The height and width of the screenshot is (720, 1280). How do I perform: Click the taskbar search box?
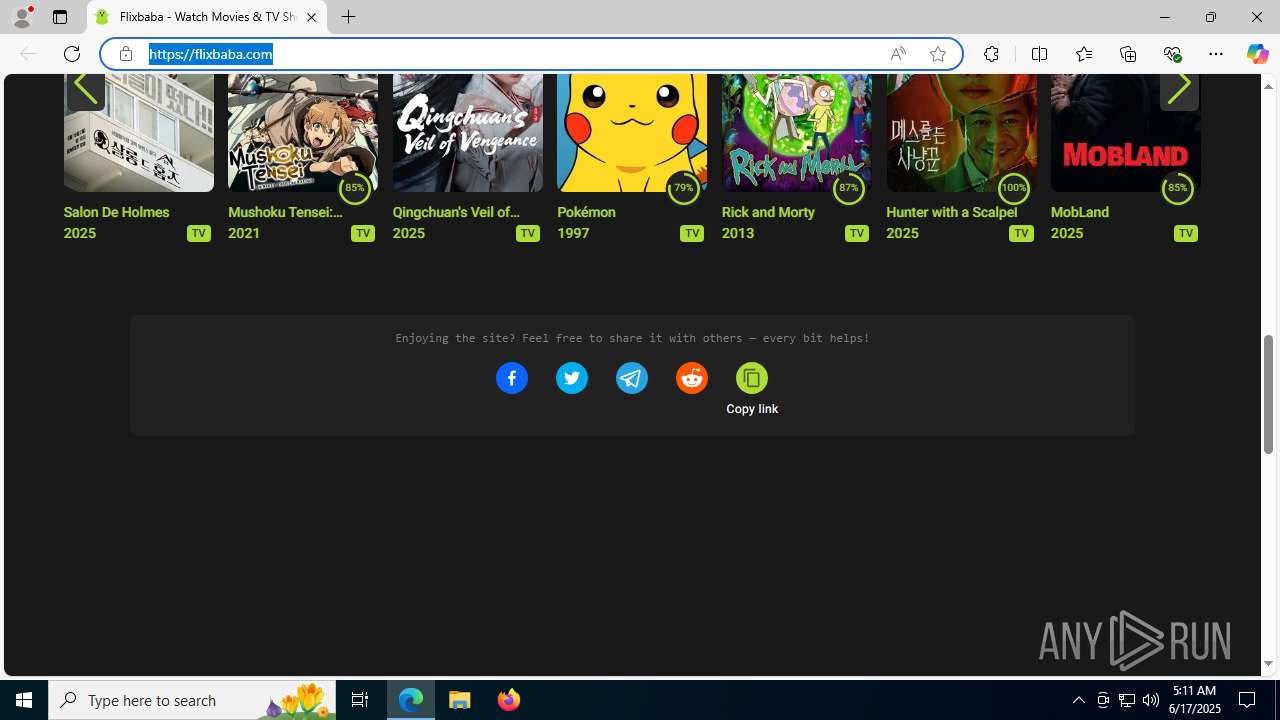[192, 700]
